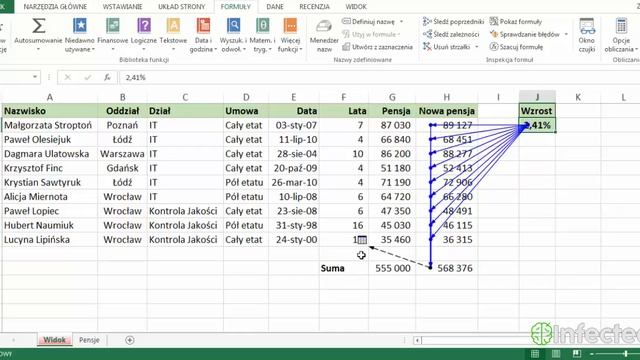Open DANE tab
640x360 pixels.
pyautogui.click(x=275, y=7)
